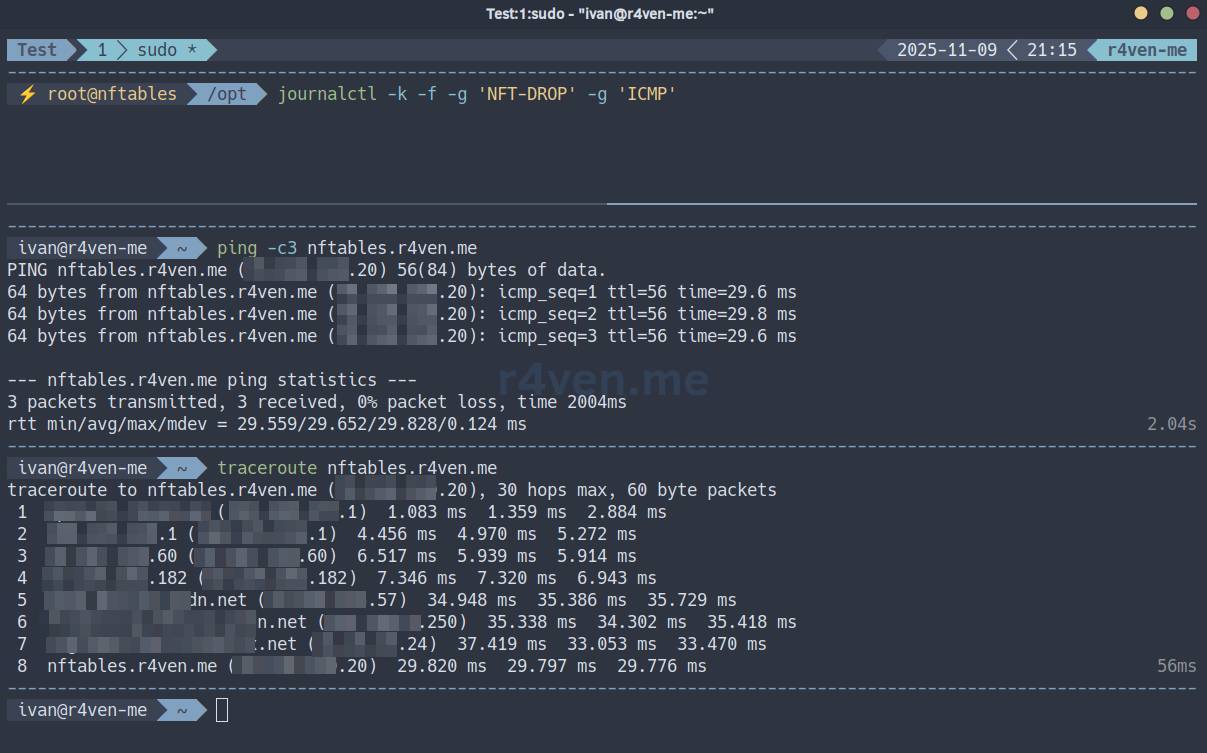
Task: Click the lightning bolt icon in root prompt
Action: pos(27,94)
